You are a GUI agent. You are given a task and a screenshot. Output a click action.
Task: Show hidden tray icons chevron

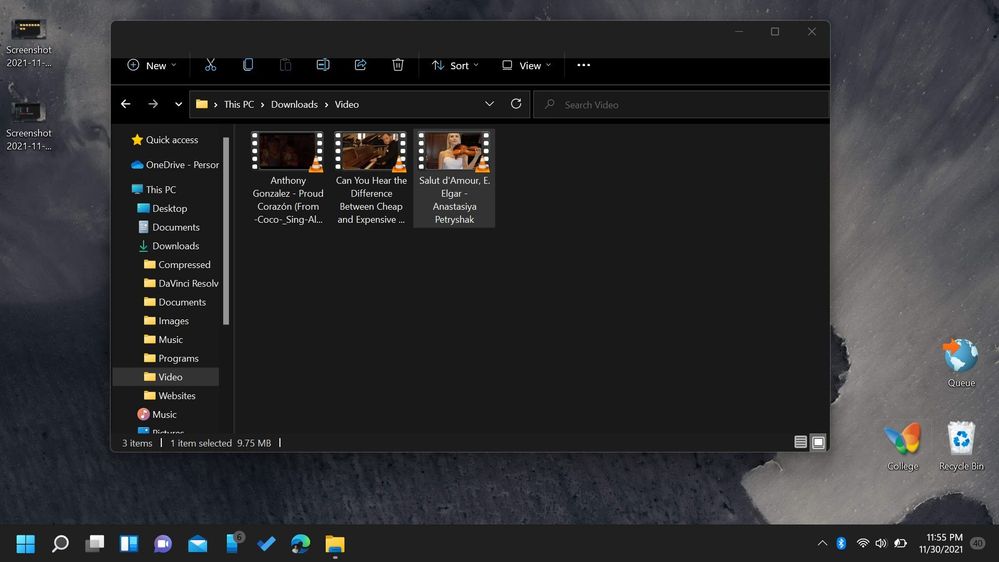coord(823,544)
